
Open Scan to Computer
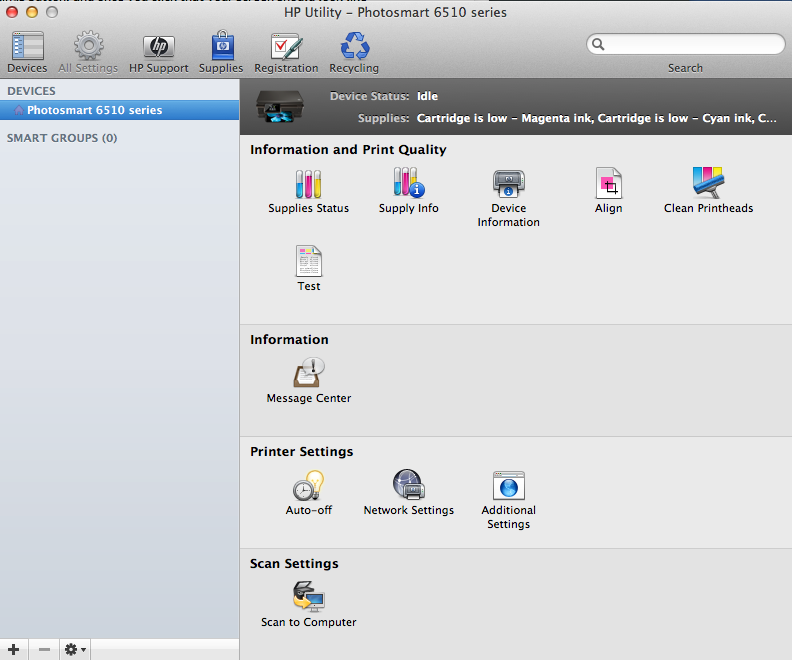click(308, 598)
